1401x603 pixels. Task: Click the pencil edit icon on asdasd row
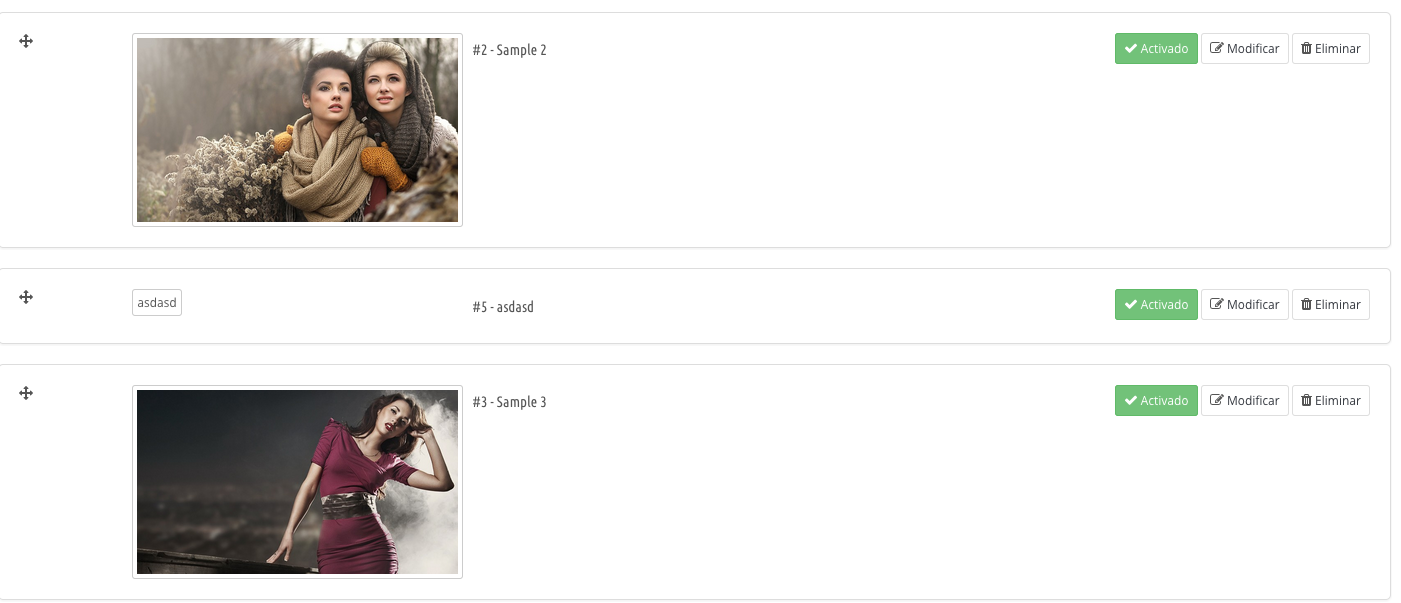pos(1217,304)
